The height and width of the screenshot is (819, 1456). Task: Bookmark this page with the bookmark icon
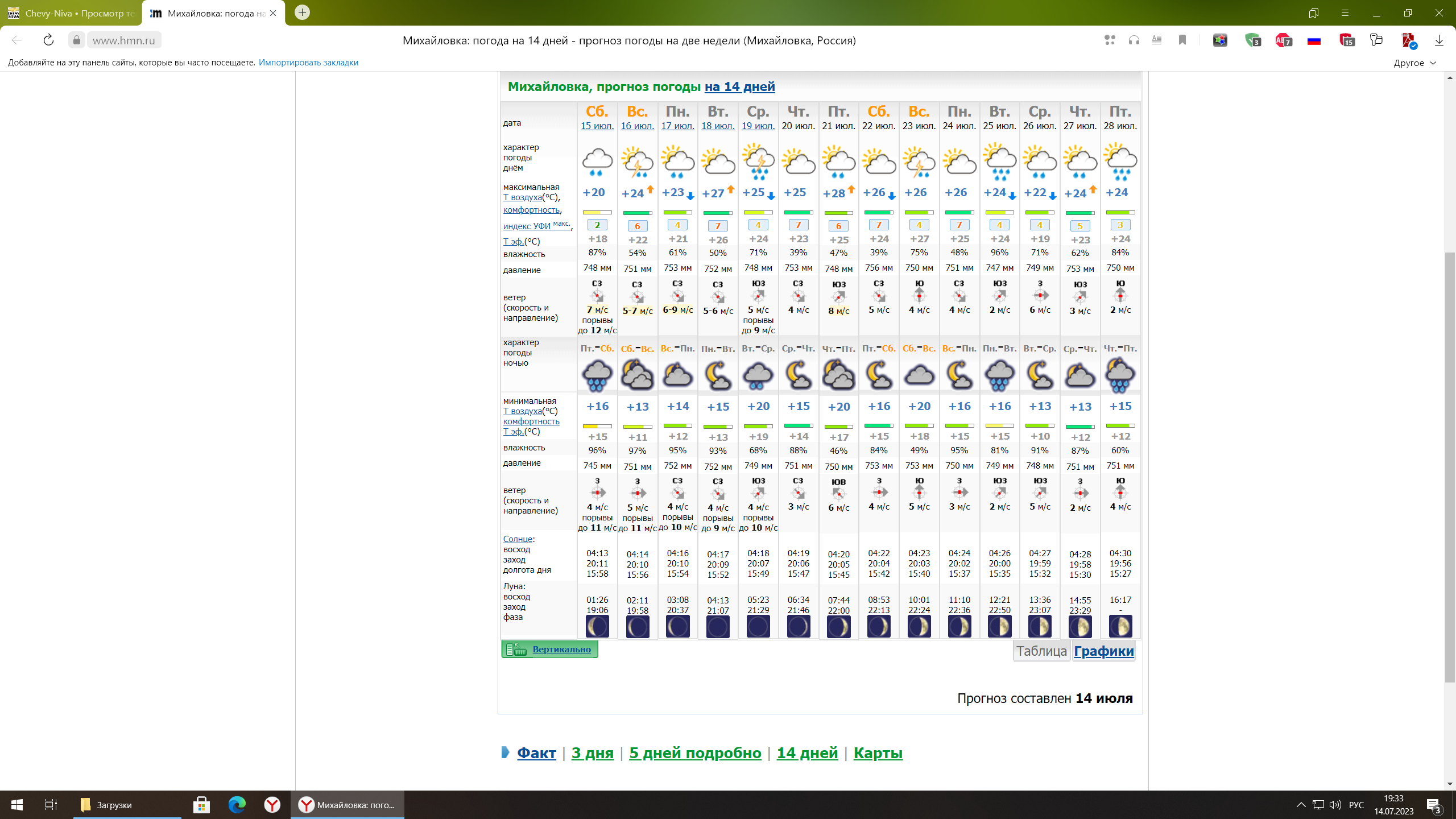pos(1182,40)
